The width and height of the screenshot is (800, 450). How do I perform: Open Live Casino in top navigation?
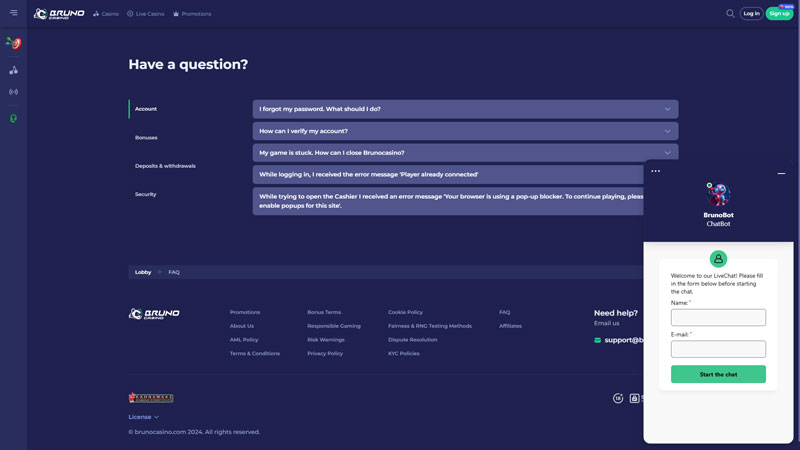pyautogui.click(x=146, y=14)
